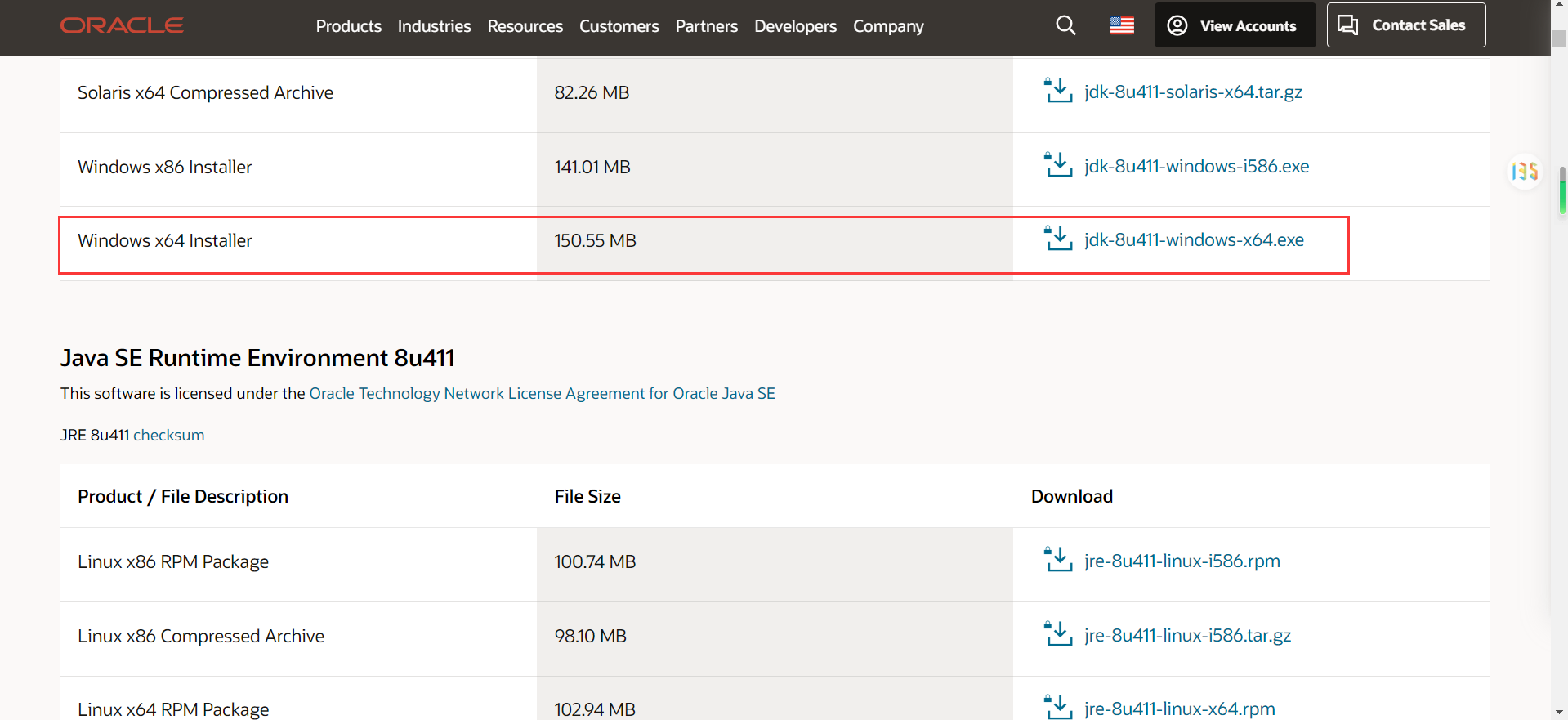The width and height of the screenshot is (1568, 720).
Task: Expand the Resources menu
Action: click(x=525, y=26)
